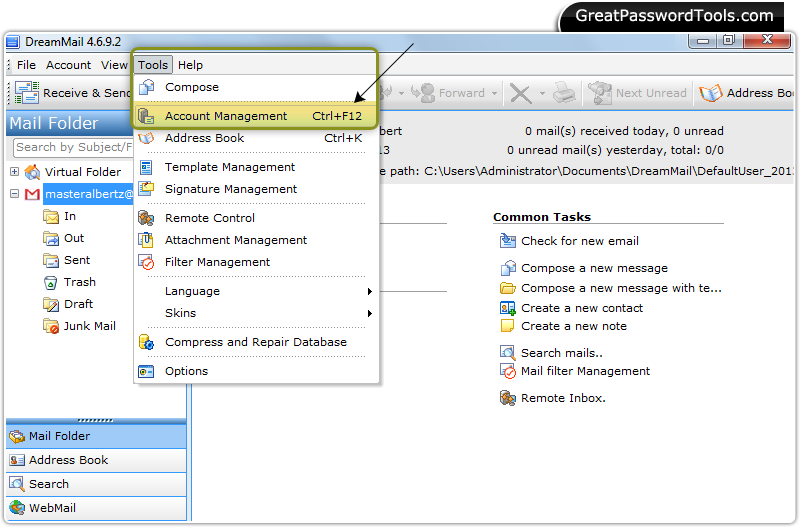Click the Remote Inbox task
Screen dimensions: 800x527
[563, 398]
